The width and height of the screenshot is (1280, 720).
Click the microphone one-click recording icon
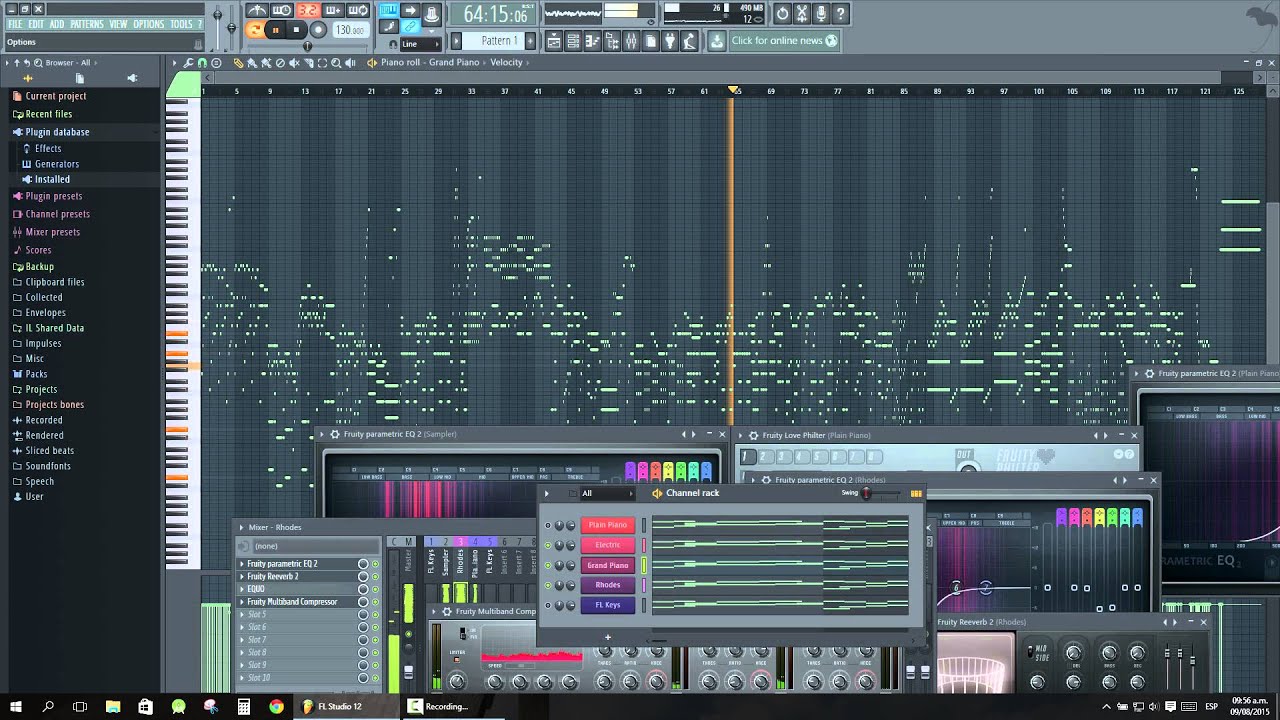coord(820,13)
